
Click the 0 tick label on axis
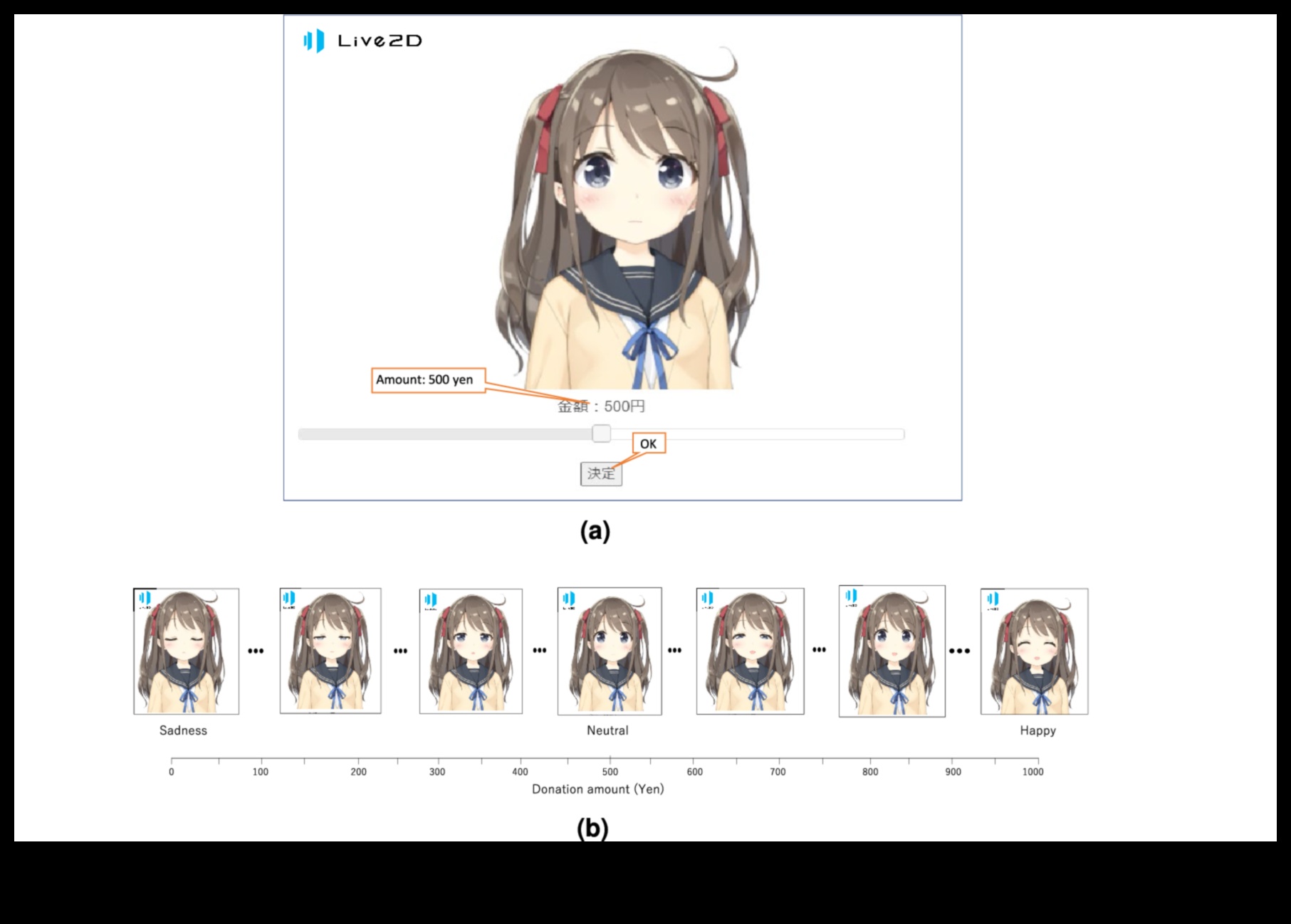(x=171, y=772)
